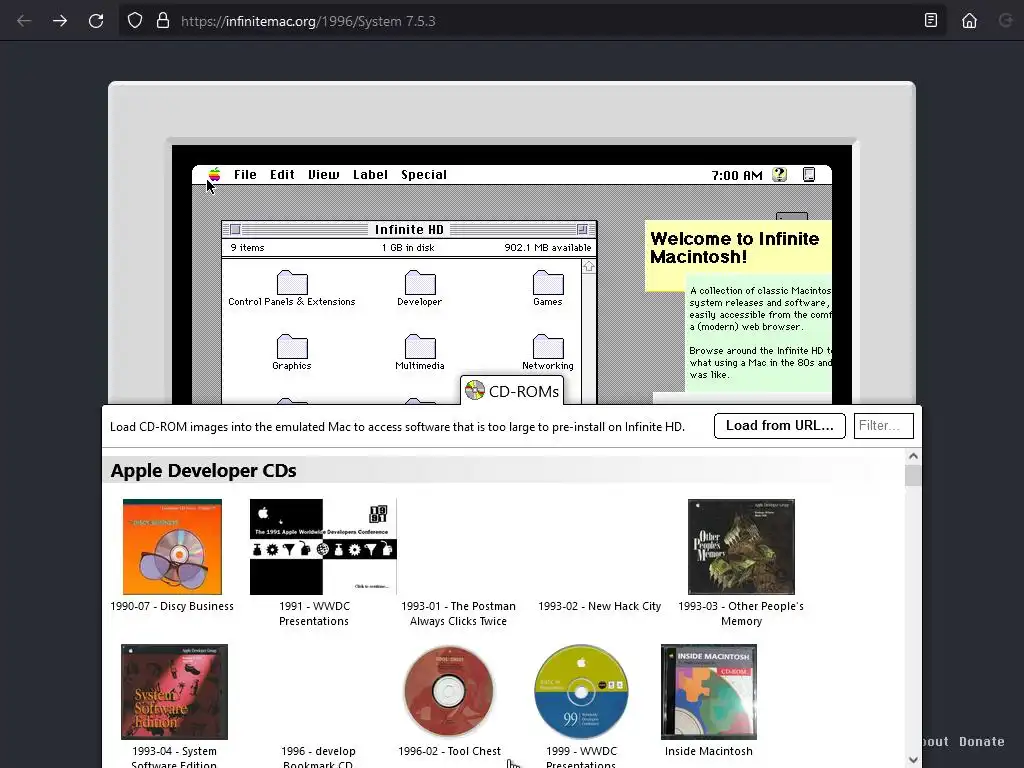Image resolution: width=1024 pixels, height=768 pixels.
Task: Select the Multimedia folder icon
Action: (420, 346)
